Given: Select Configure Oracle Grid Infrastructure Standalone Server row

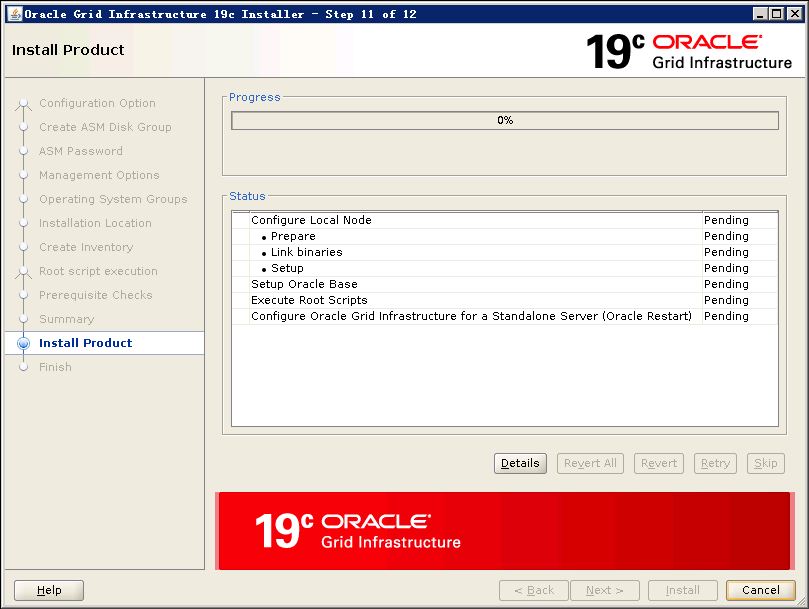Looking at the screenshot, I should pyautogui.click(x=505, y=316).
